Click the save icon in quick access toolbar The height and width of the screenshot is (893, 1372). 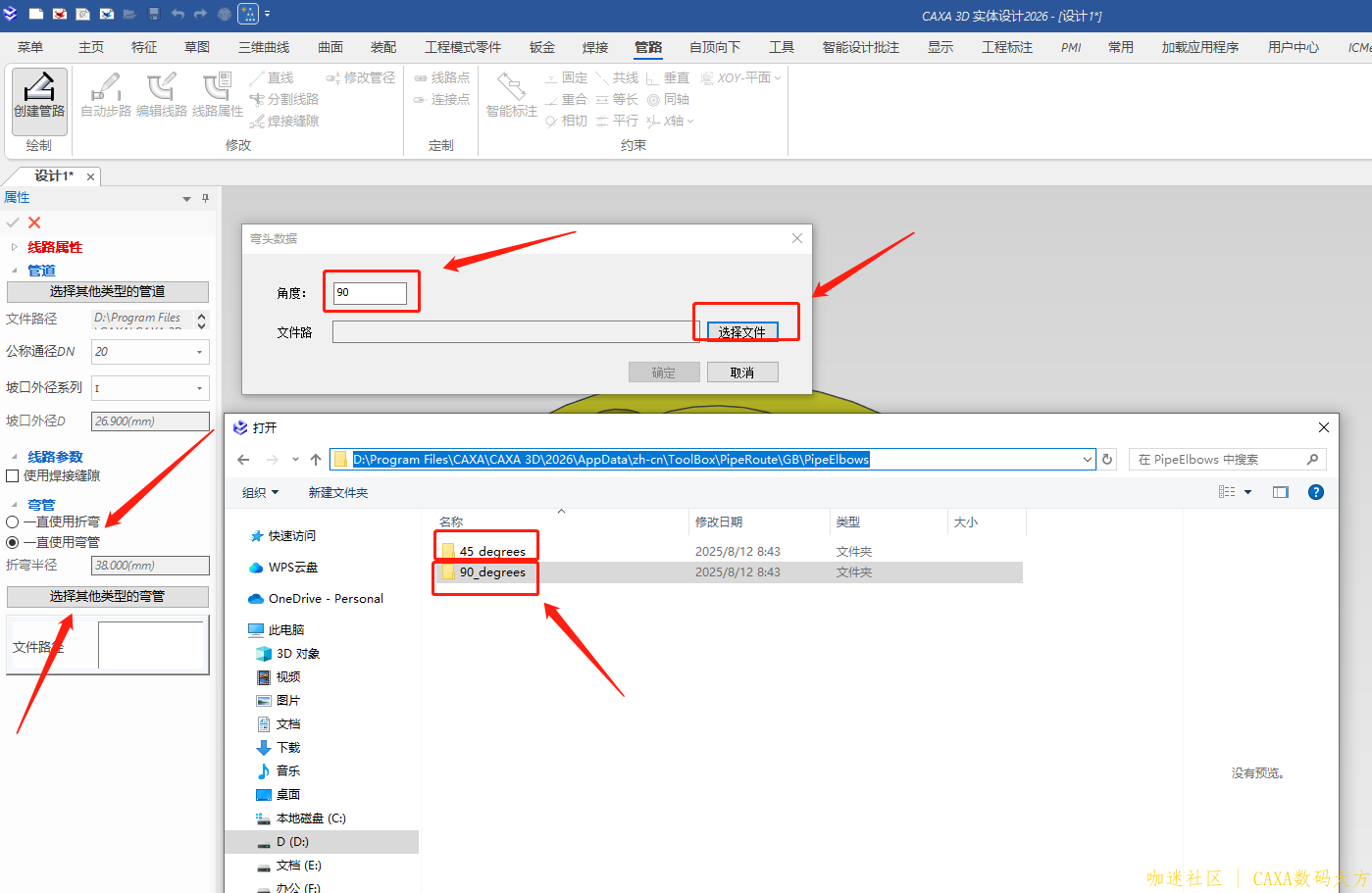click(154, 14)
